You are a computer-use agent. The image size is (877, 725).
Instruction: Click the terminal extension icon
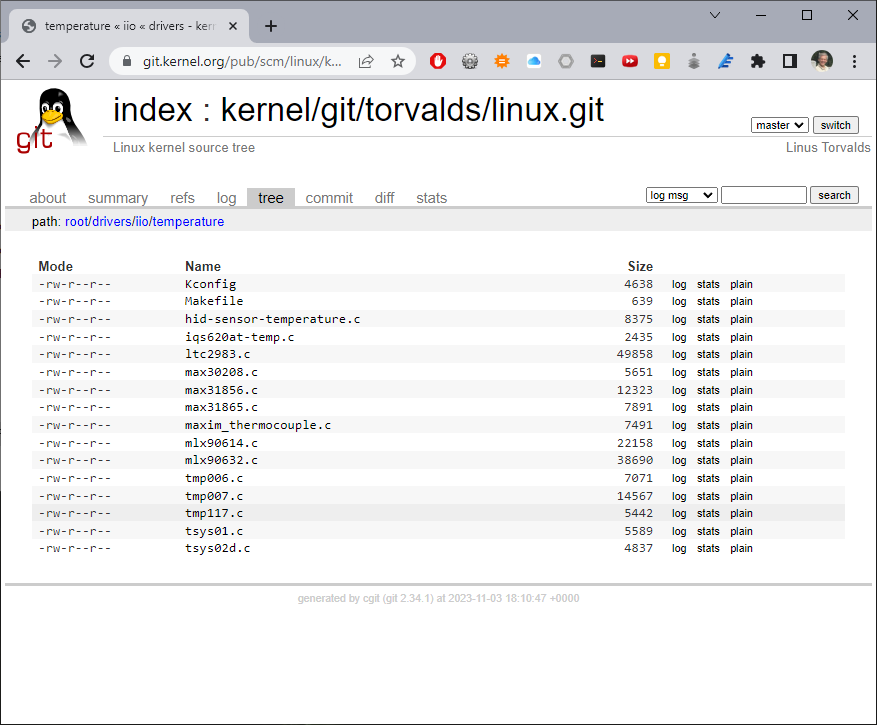598,60
